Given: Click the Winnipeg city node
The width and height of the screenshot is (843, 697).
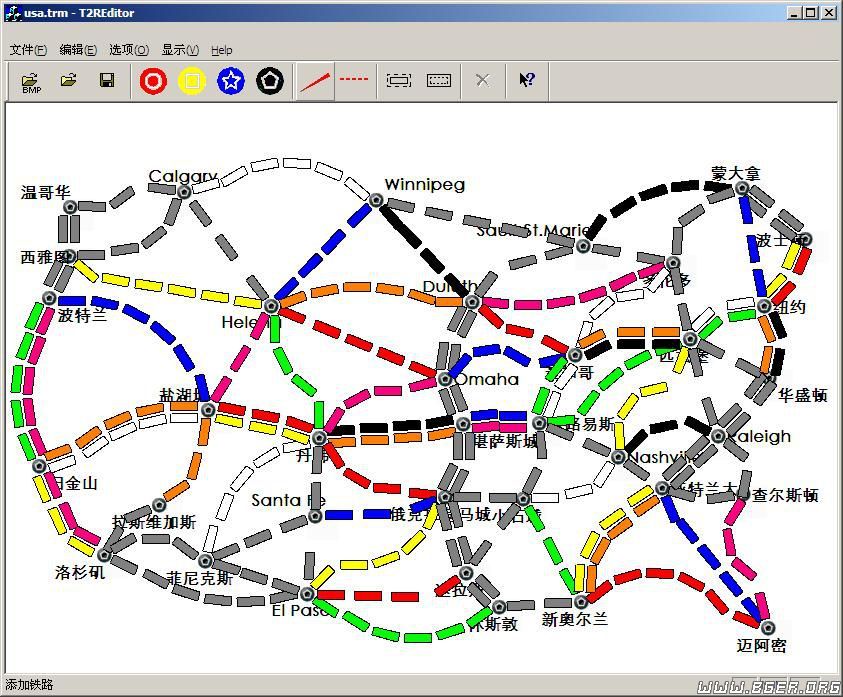Looking at the screenshot, I should 376,200.
